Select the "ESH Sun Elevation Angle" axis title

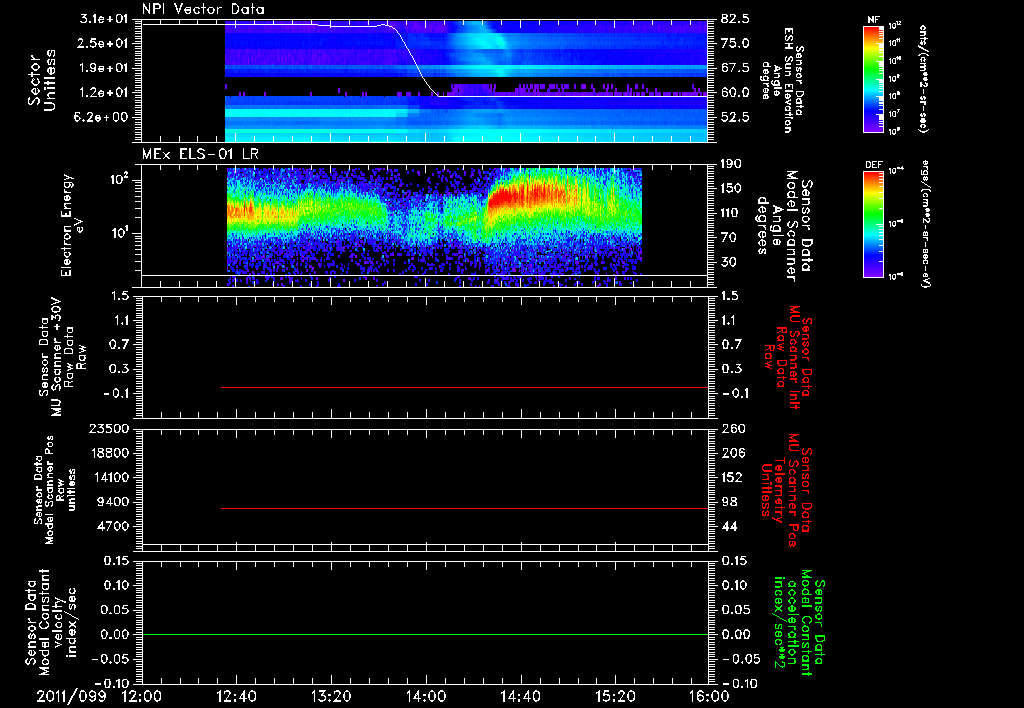(x=783, y=80)
